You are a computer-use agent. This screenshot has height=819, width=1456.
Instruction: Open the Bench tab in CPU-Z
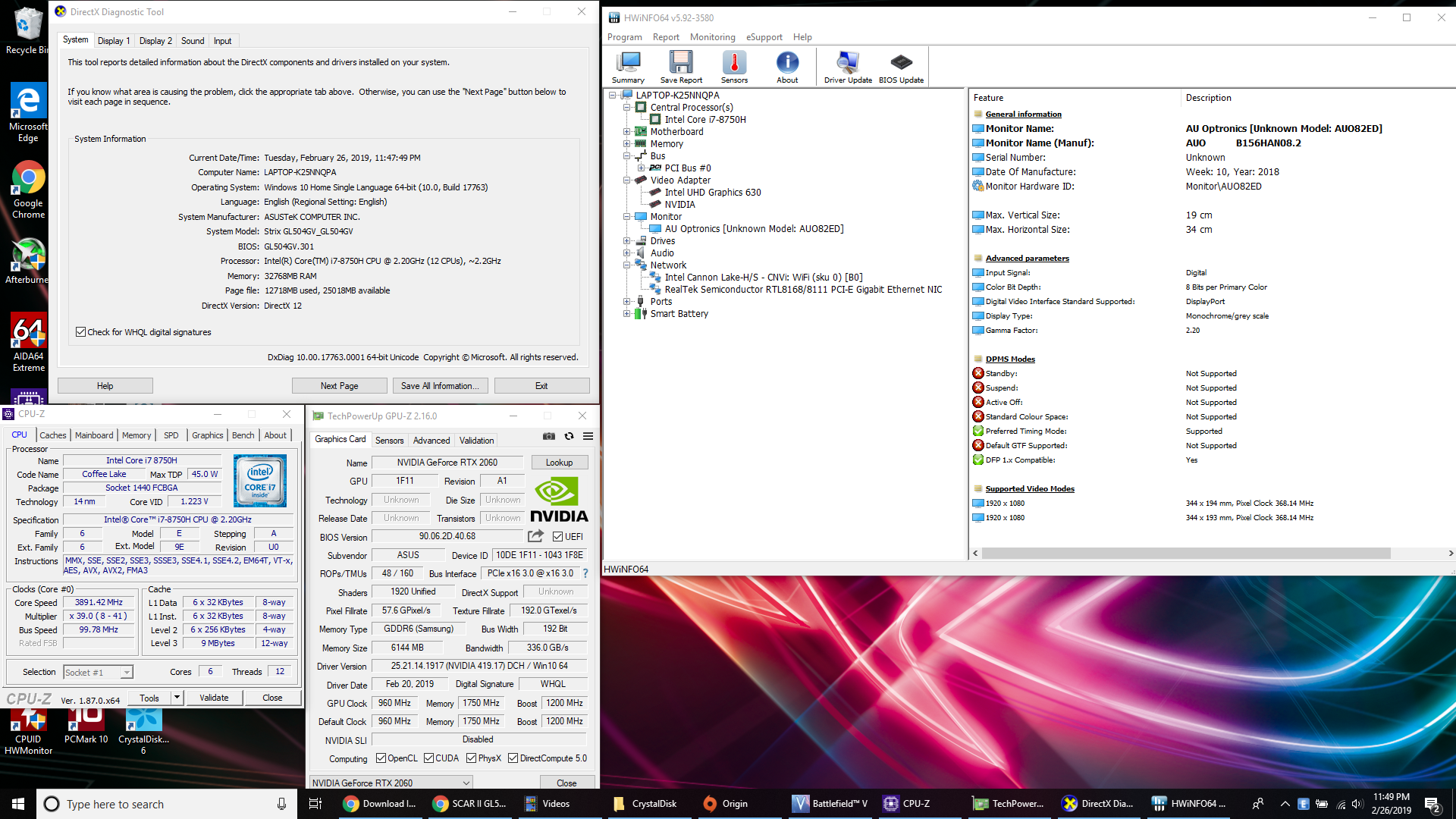243,435
